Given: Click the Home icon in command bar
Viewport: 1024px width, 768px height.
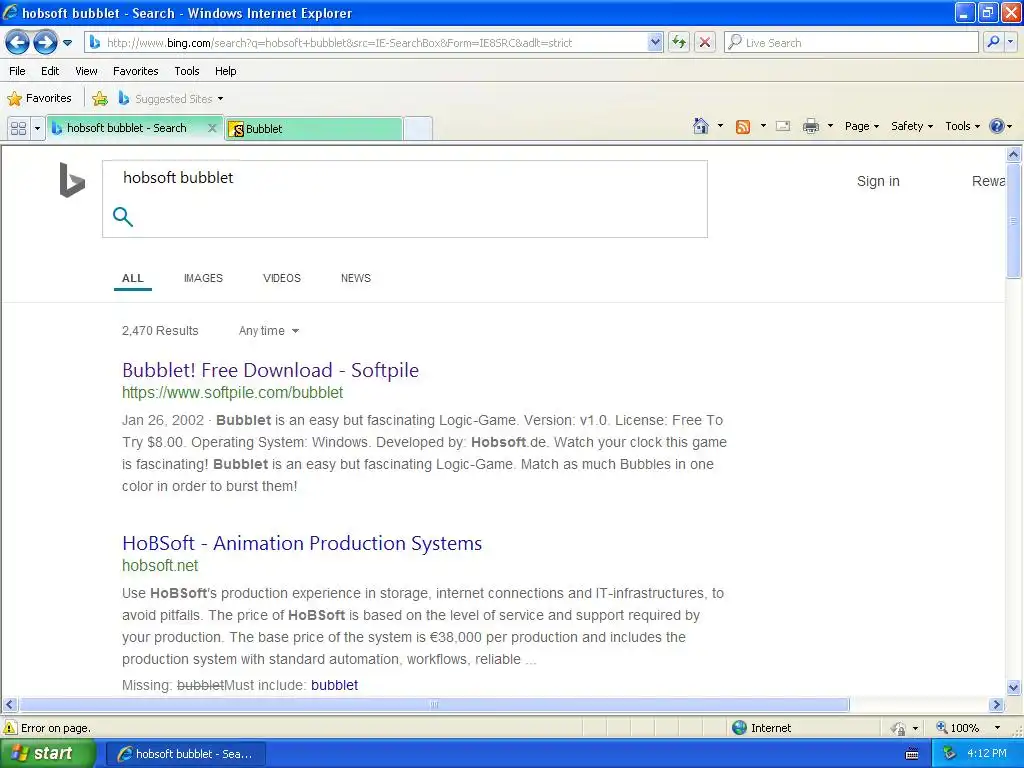Looking at the screenshot, I should tap(701, 126).
